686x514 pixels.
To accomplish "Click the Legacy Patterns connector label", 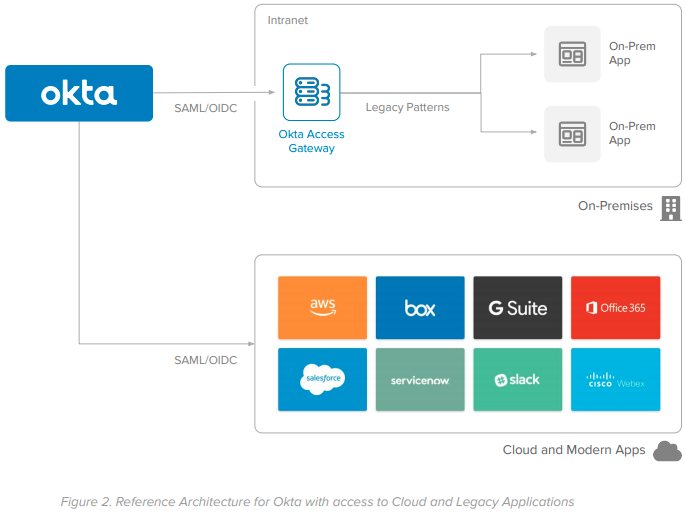I will point(407,107).
